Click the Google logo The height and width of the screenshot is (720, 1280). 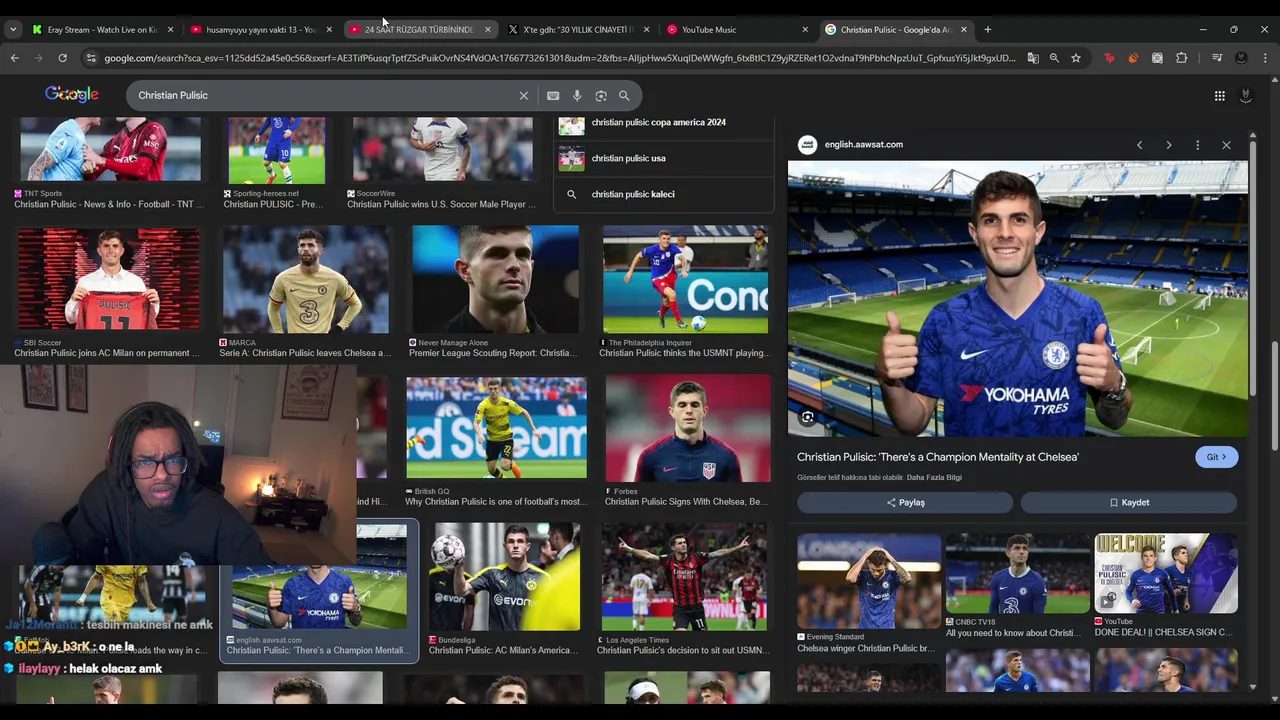tap(72, 95)
